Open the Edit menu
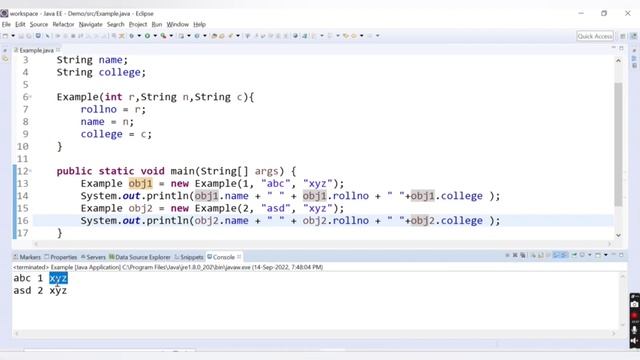 click(20, 24)
